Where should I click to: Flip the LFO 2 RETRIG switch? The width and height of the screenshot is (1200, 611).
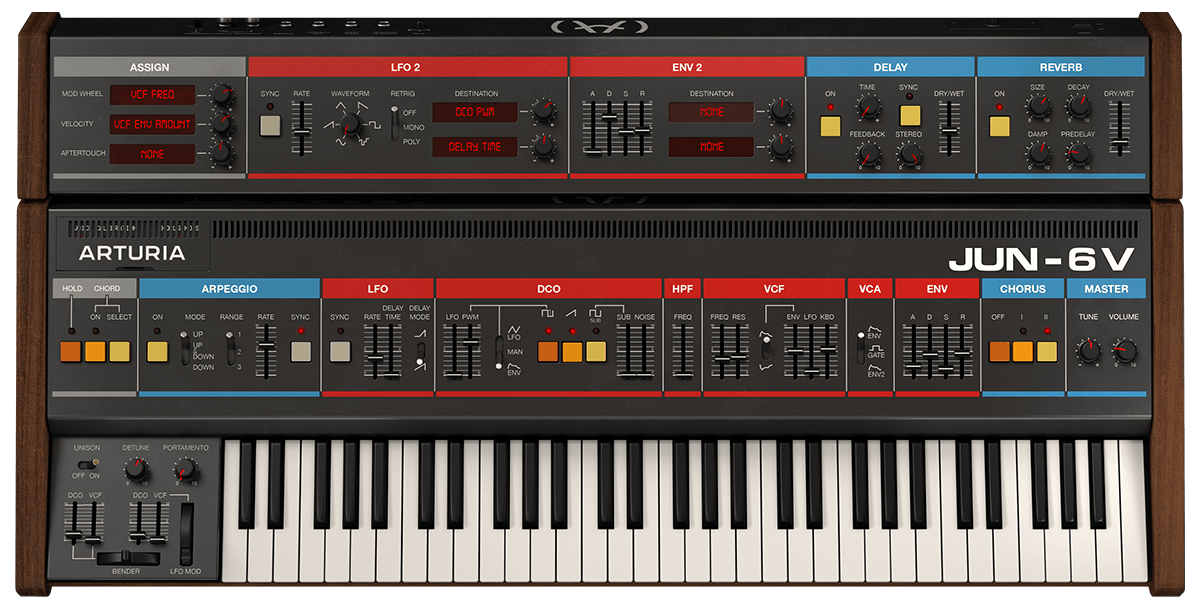coord(395,121)
